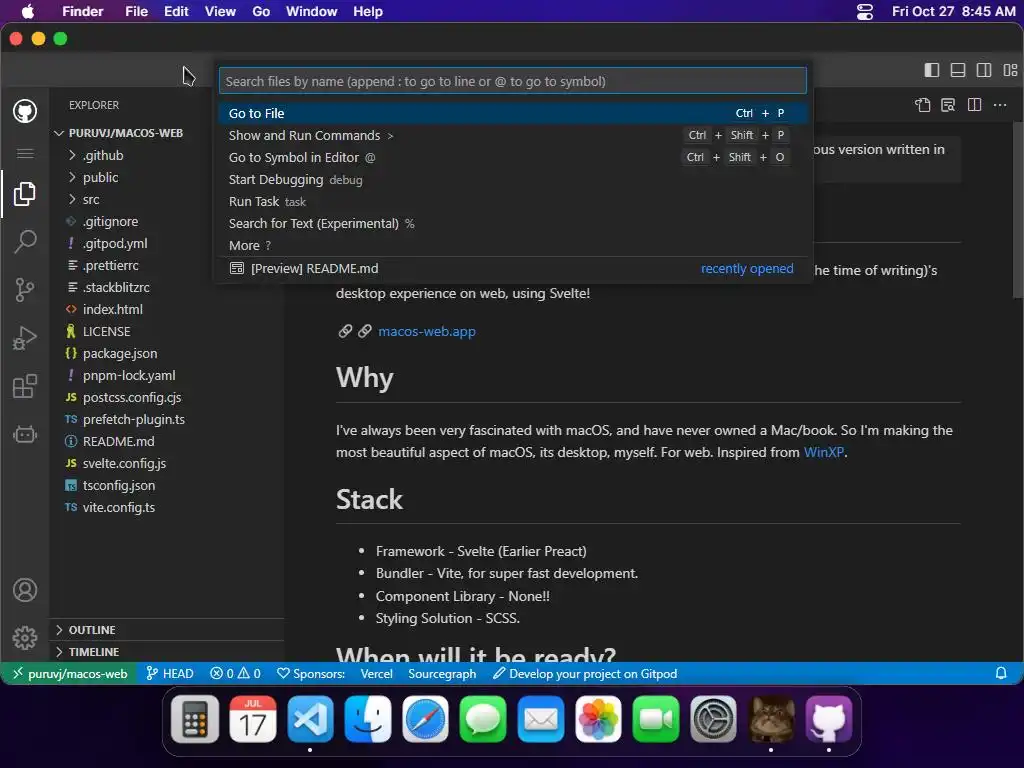Open the WinXP link
The image size is (1024, 768).
824,452
